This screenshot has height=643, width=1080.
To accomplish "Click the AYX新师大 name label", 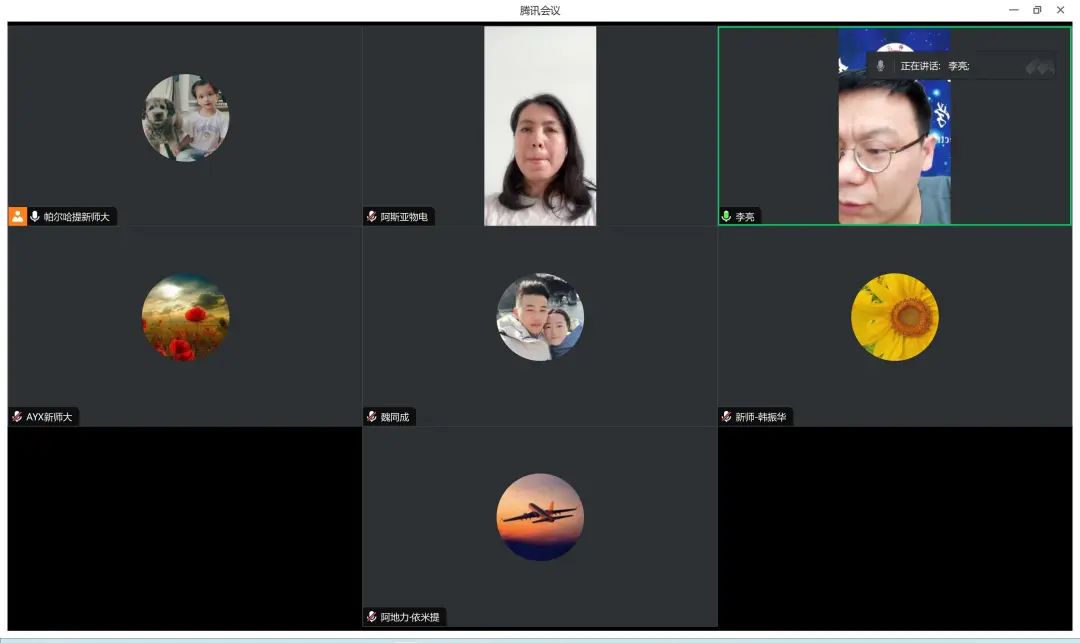I will [x=49, y=417].
